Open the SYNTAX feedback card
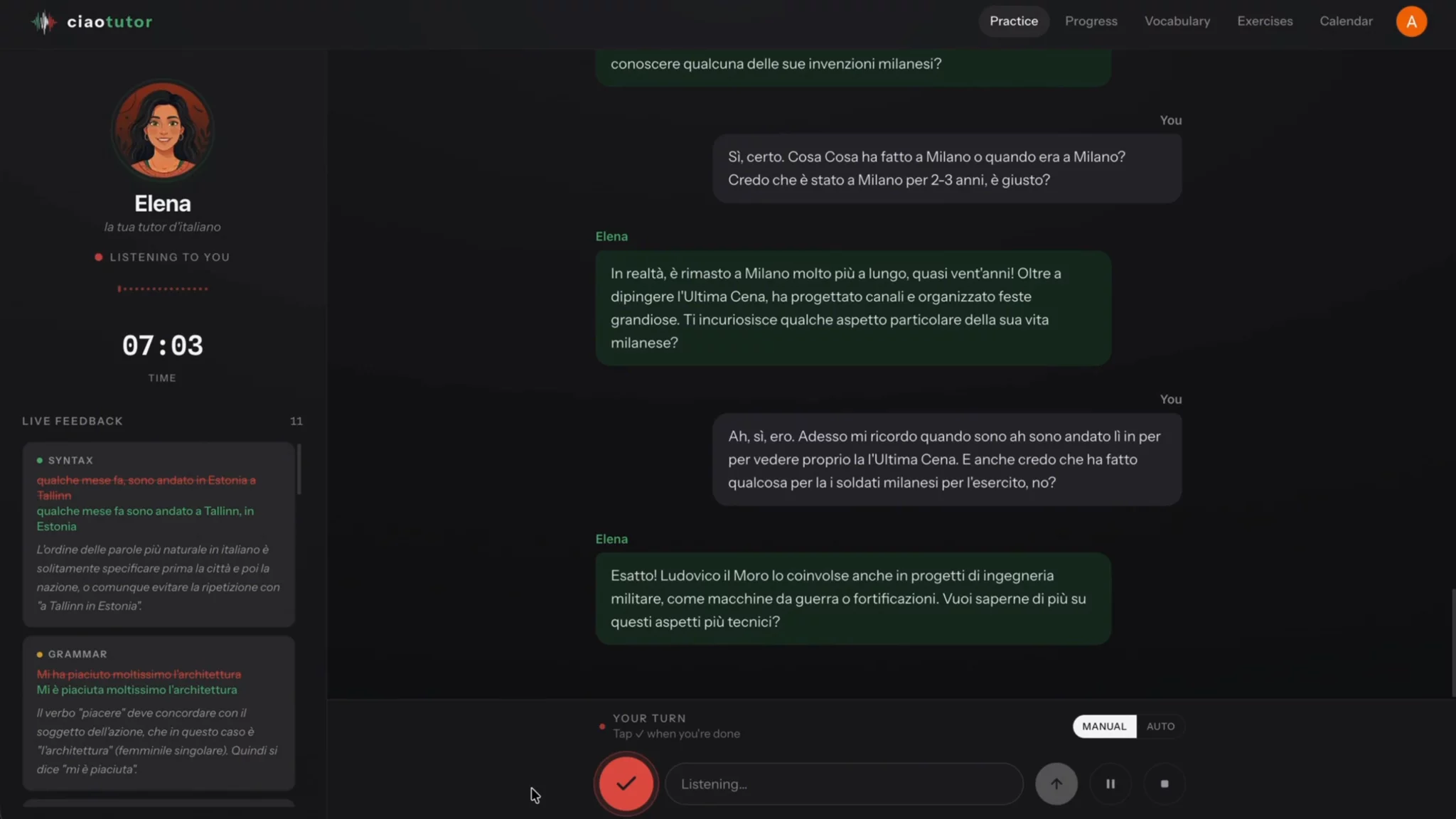Screen dimensions: 1456x819 click(159, 534)
